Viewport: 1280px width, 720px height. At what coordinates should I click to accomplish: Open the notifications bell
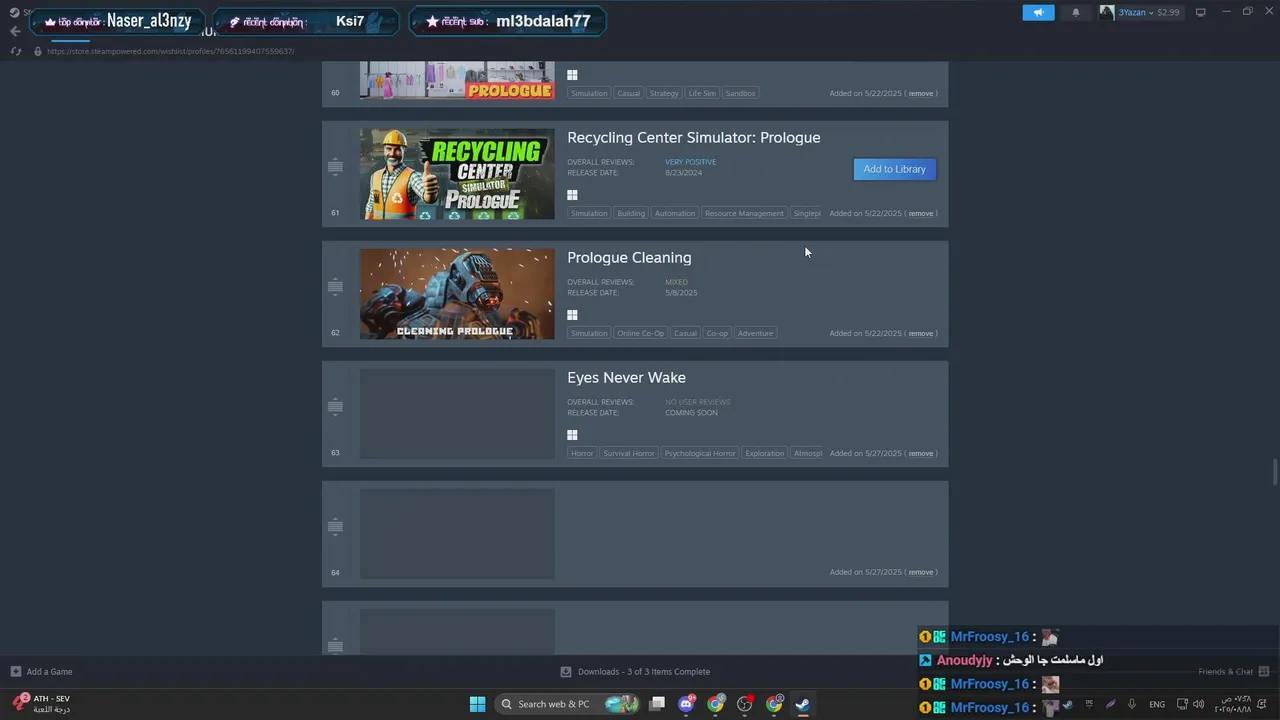[x=1076, y=12]
